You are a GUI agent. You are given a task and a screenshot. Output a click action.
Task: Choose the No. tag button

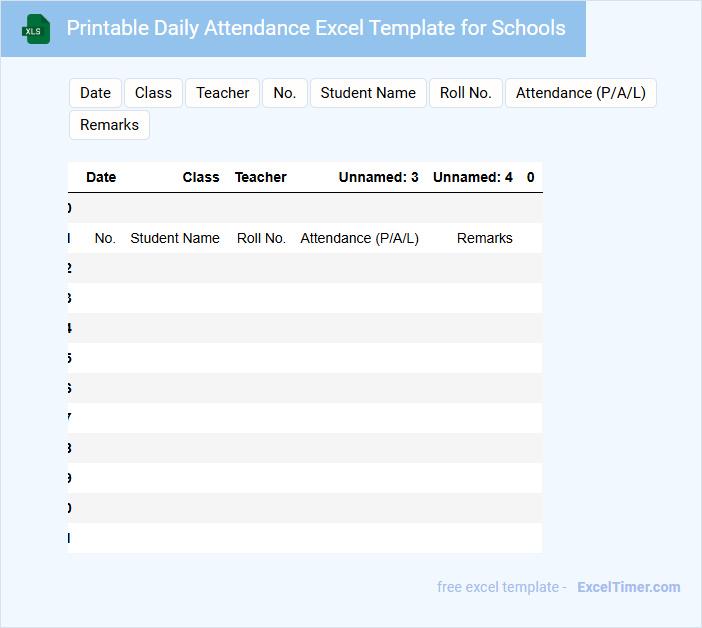(x=284, y=93)
